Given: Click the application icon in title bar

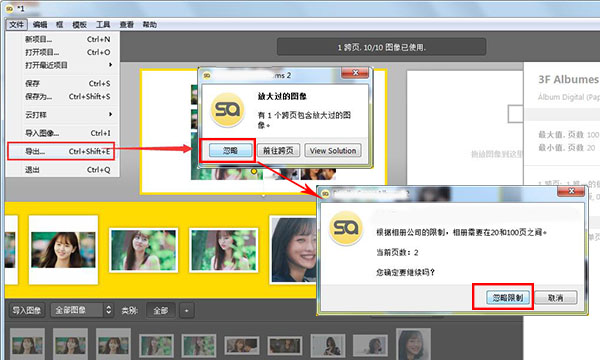Looking at the screenshot, I should [9, 8].
